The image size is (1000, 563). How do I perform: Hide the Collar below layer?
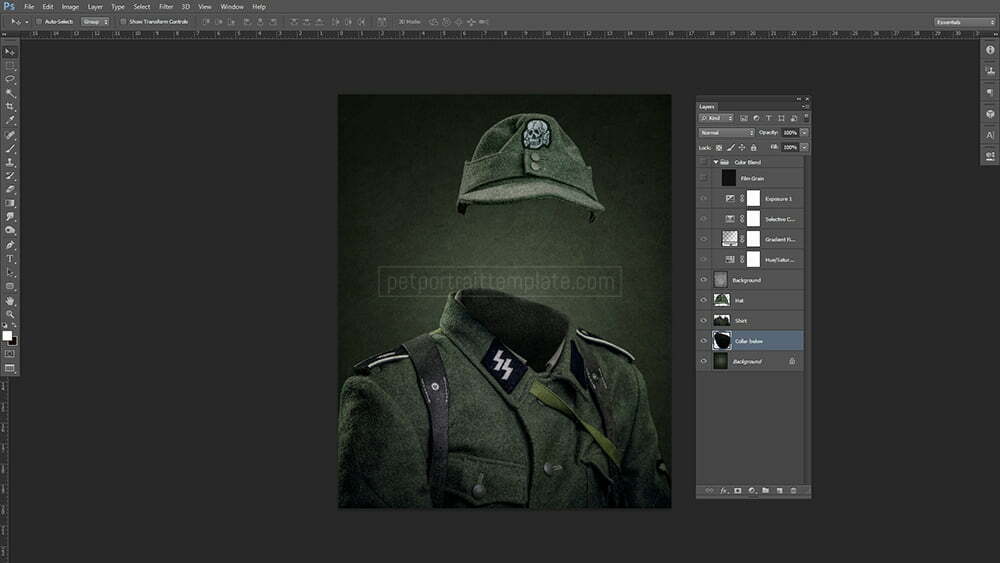coord(703,341)
